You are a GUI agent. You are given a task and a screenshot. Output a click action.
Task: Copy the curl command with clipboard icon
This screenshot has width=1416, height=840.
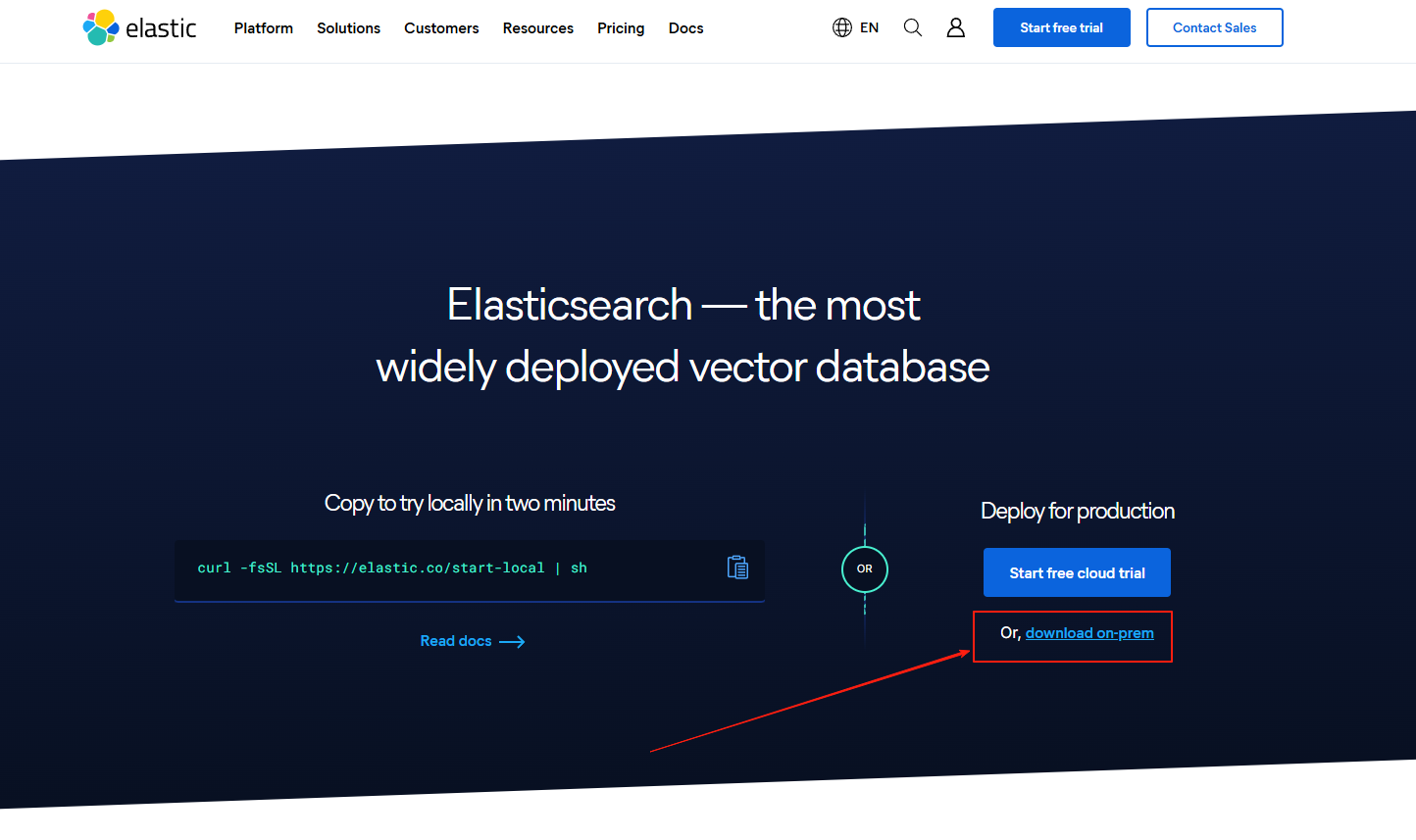tap(738, 568)
